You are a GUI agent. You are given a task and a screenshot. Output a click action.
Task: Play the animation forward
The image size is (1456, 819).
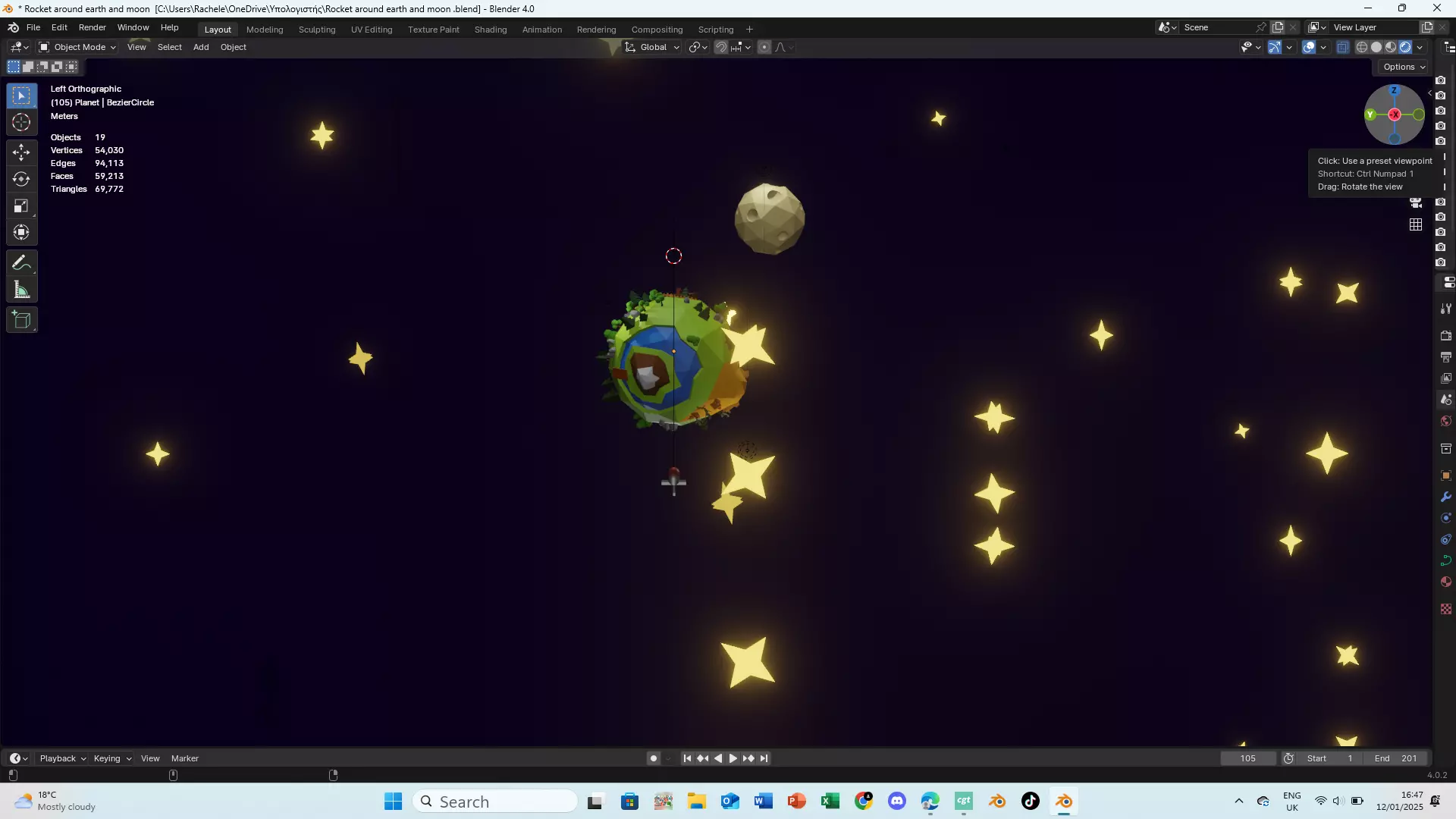pyautogui.click(x=733, y=758)
